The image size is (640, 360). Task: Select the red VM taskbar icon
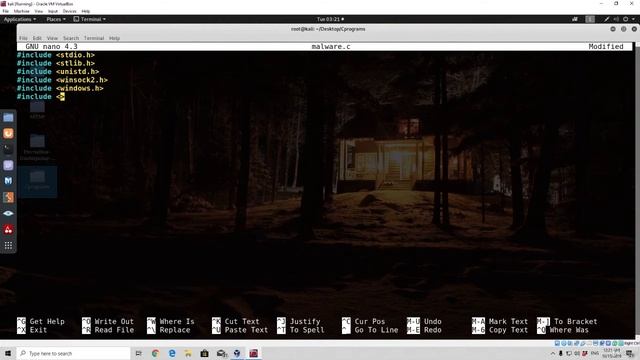(253, 353)
